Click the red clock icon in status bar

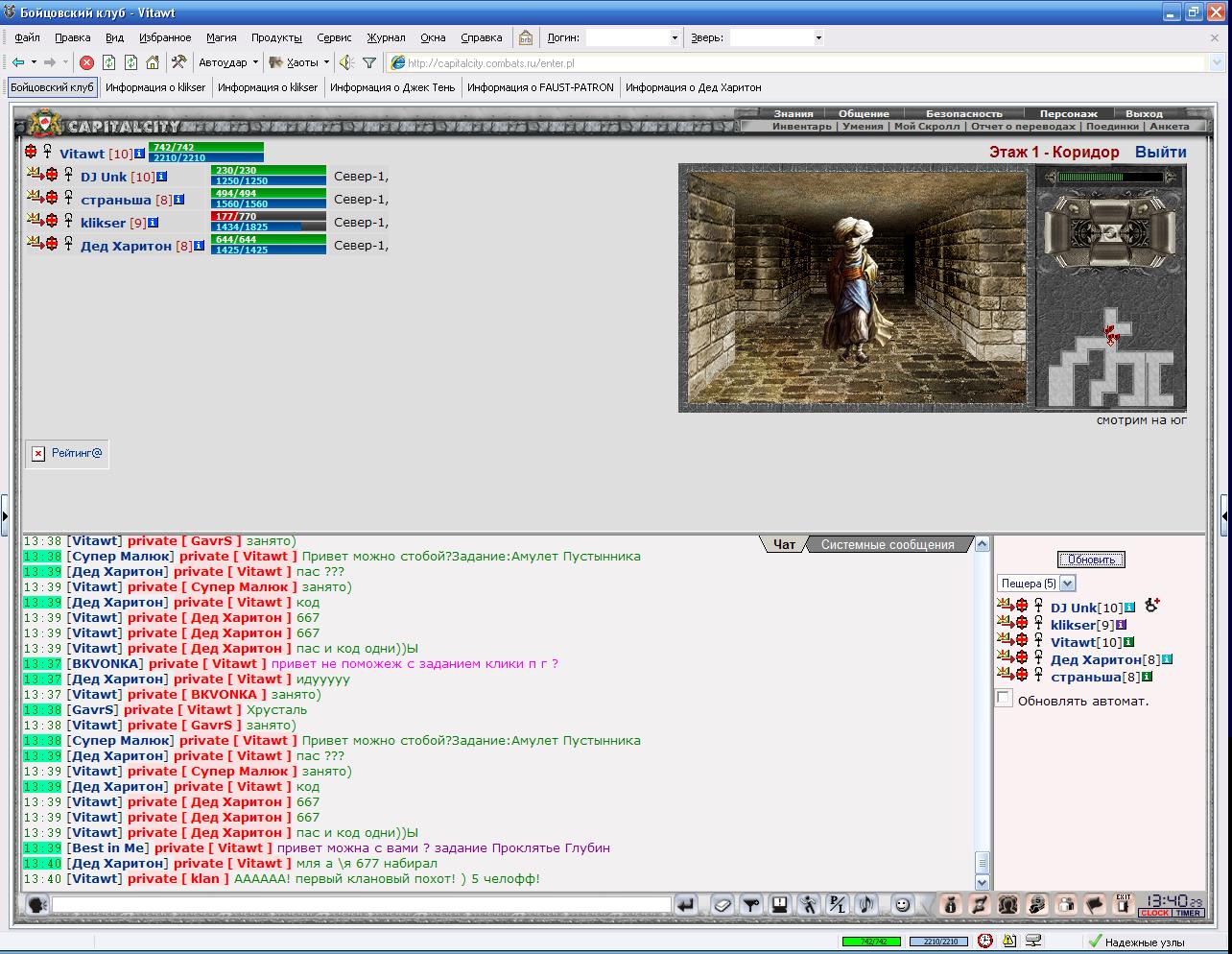pyautogui.click(x=984, y=942)
